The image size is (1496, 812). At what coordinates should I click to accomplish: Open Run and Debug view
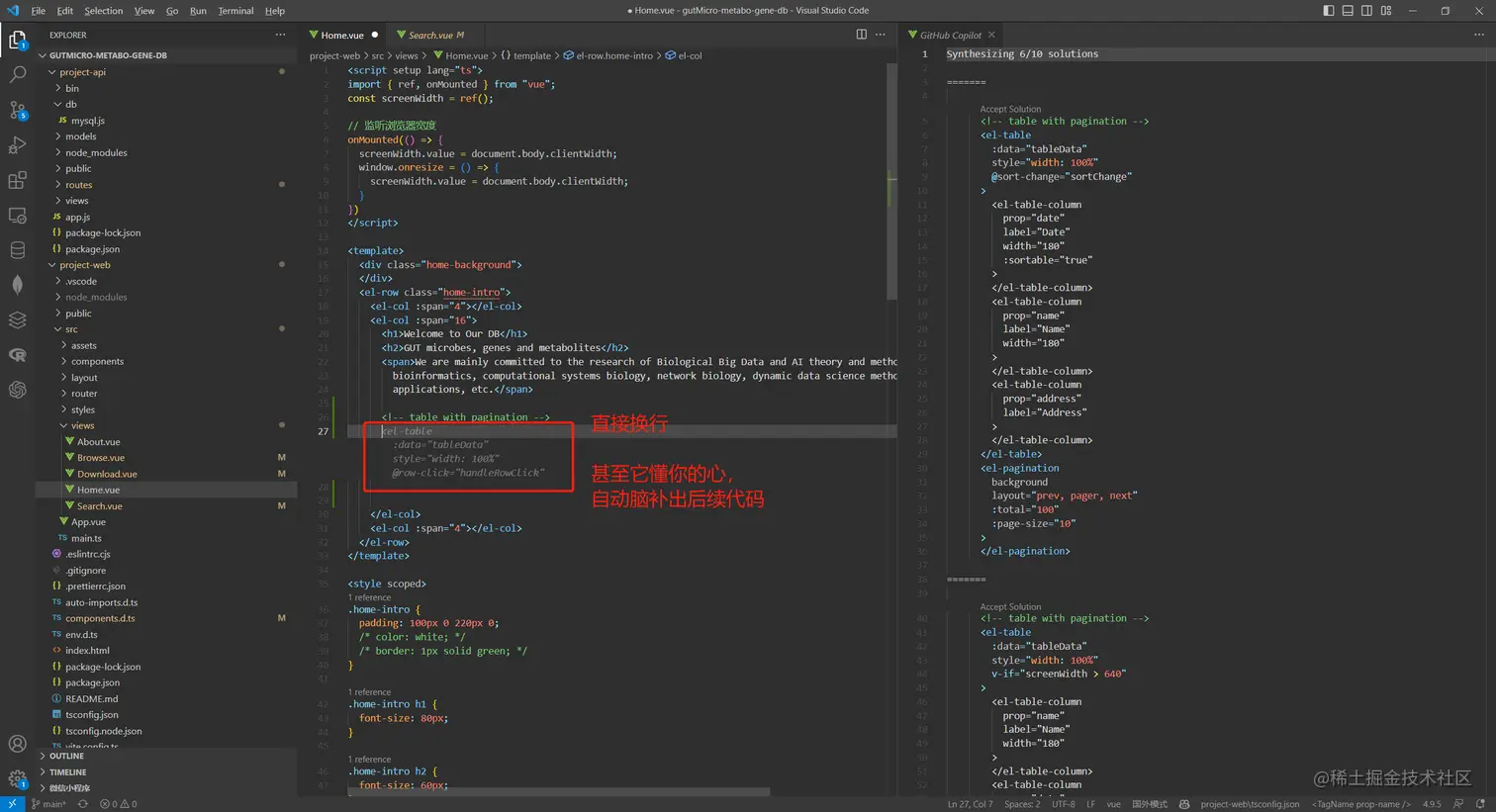point(18,145)
